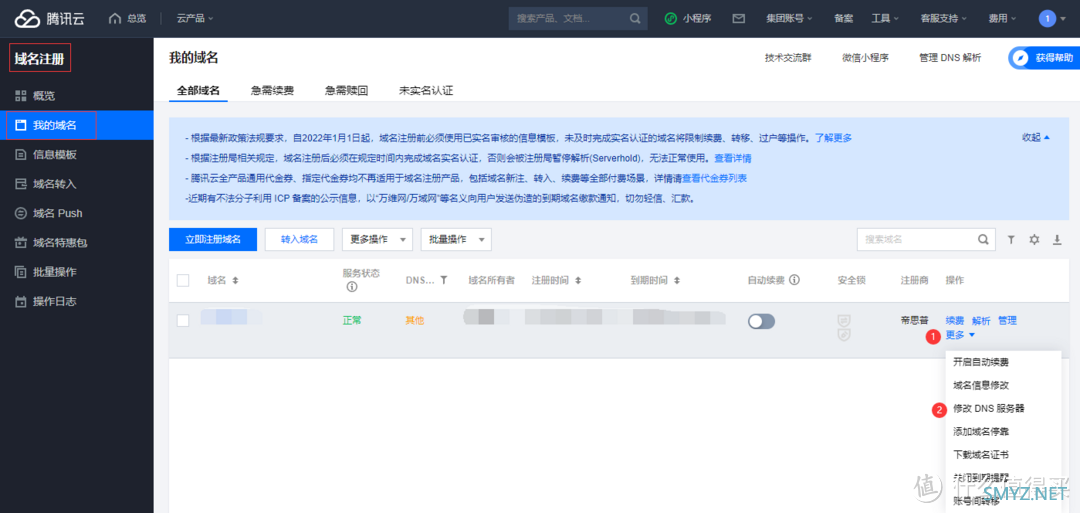Click the 信息模板 sidebar icon
1080x513 pixels.
pyautogui.click(x=21, y=154)
